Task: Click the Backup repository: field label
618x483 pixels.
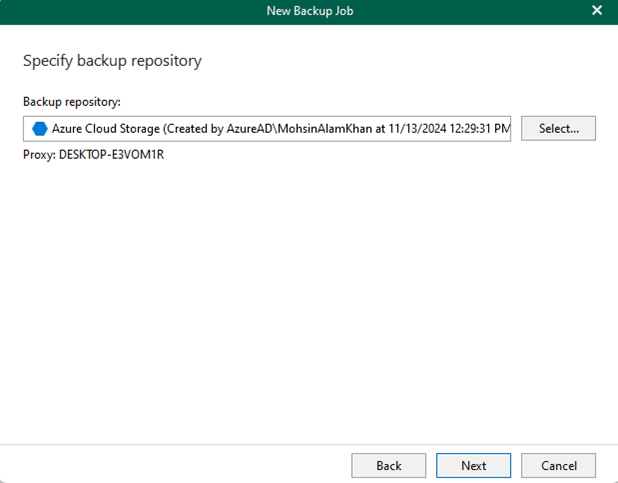Action: click(x=72, y=102)
